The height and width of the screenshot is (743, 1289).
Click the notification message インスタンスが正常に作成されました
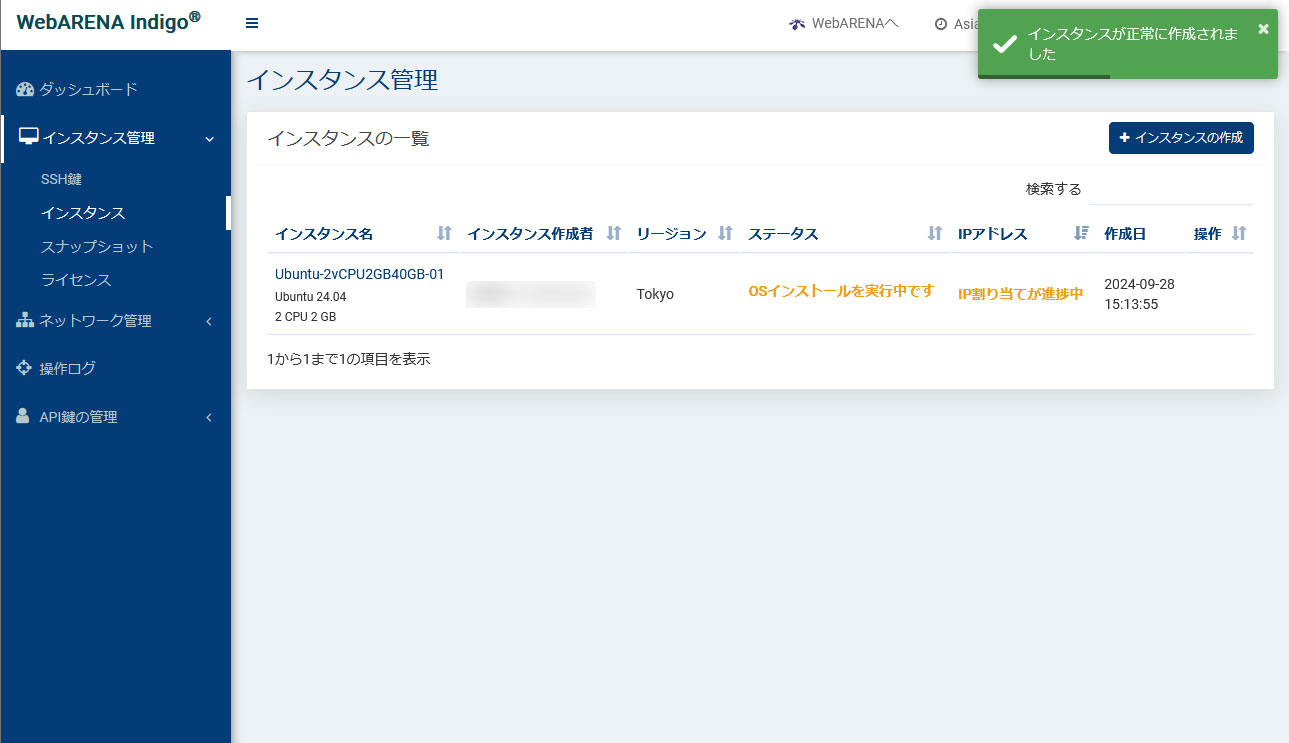pos(1133,44)
